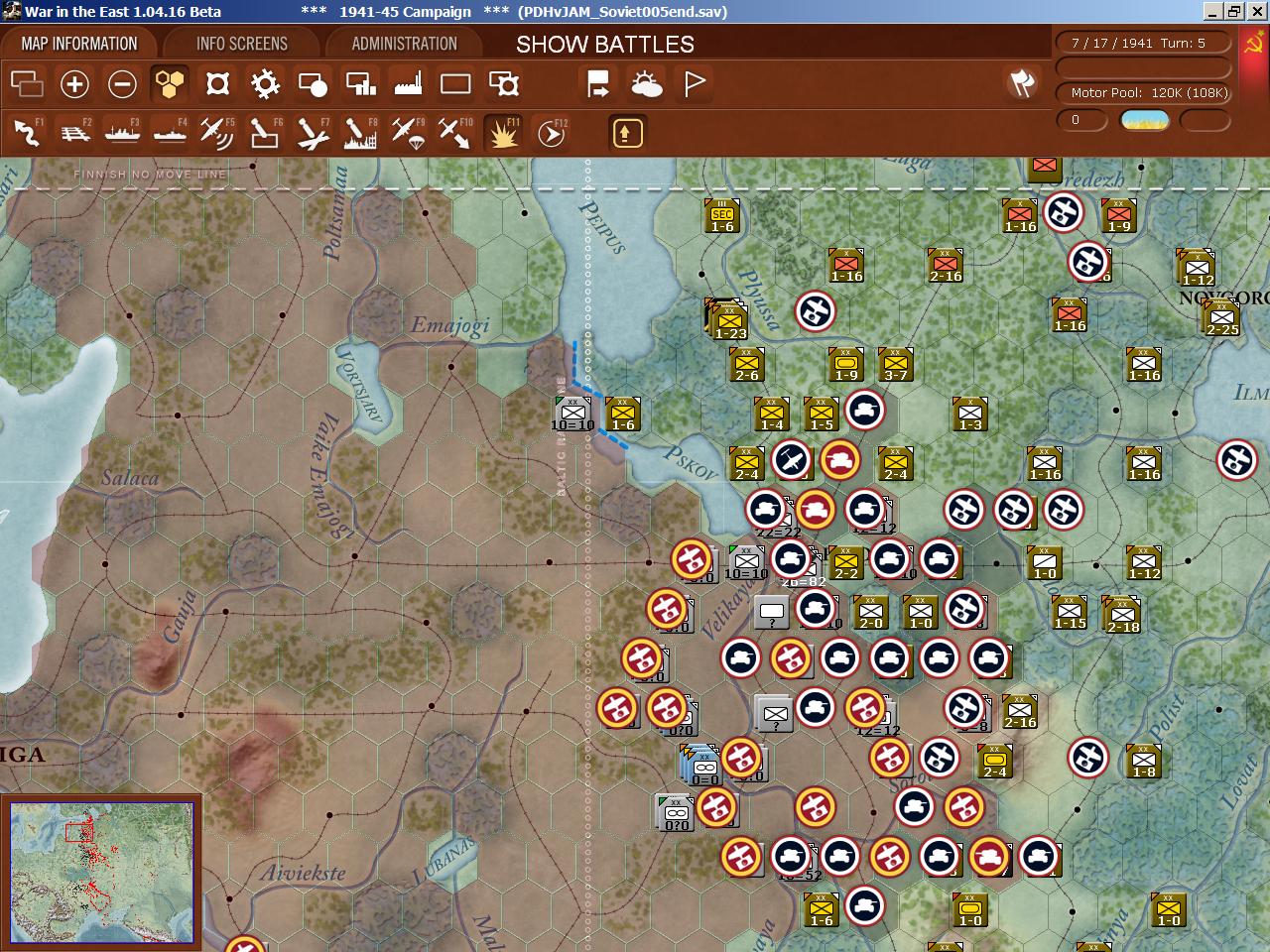
Task: Select the 2-2 unit counter
Action: click(x=845, y=563)
